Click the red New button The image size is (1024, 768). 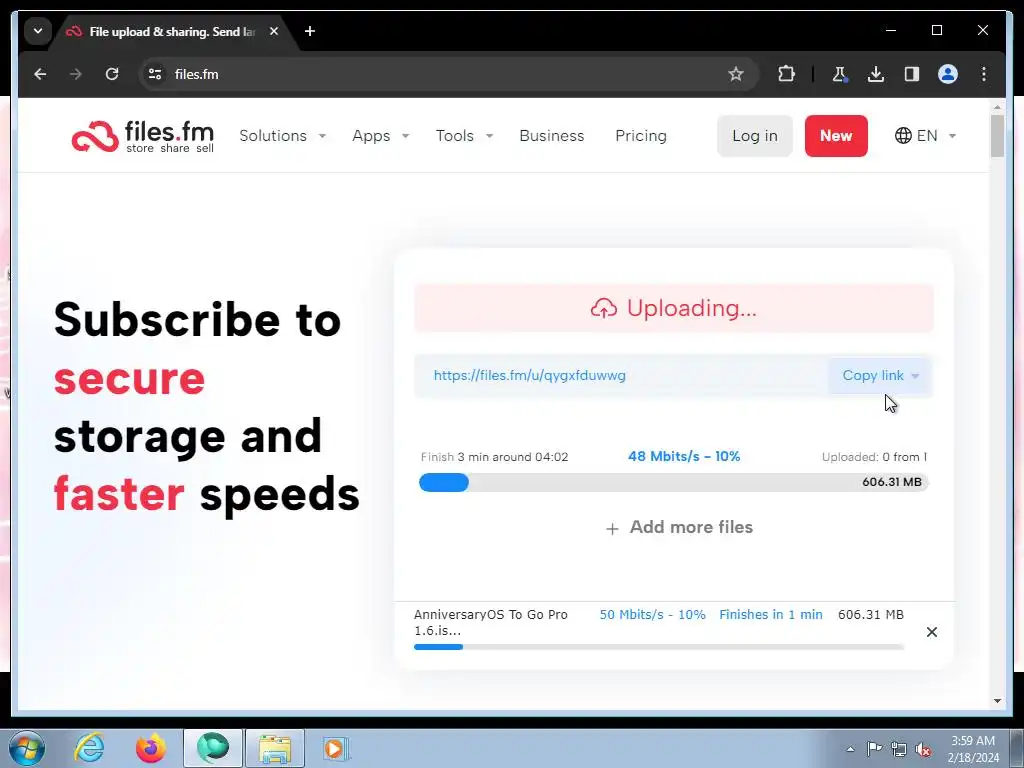click(836, 136)
